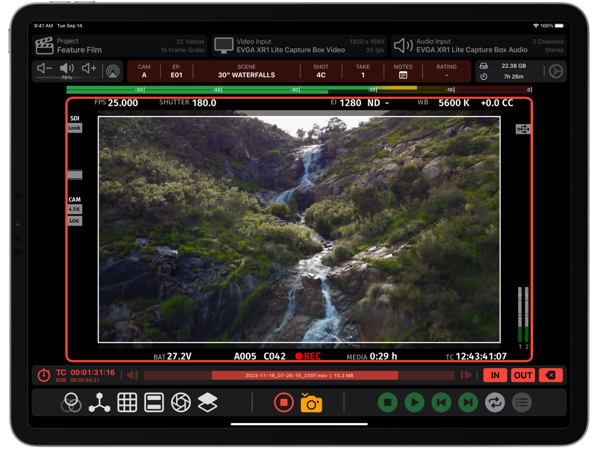Open the frame guides letterbox icon
Screen dimensions: 600x450
(x=154, y=402)
